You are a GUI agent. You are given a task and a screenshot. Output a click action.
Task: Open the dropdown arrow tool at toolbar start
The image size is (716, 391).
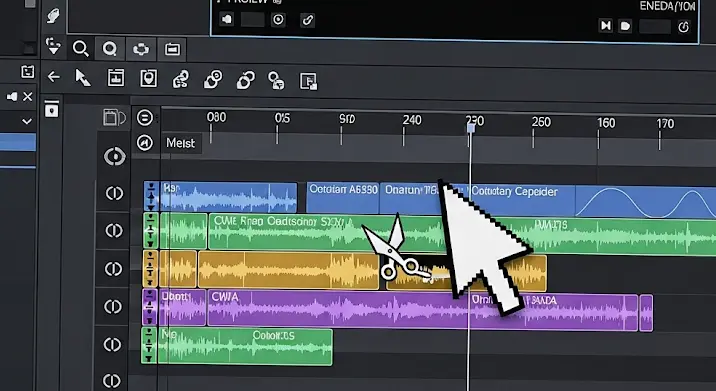coord(53,46)
